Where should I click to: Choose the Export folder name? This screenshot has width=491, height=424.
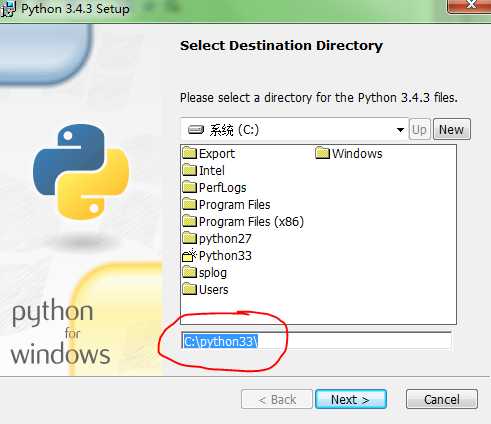click(x=217, y=154)
